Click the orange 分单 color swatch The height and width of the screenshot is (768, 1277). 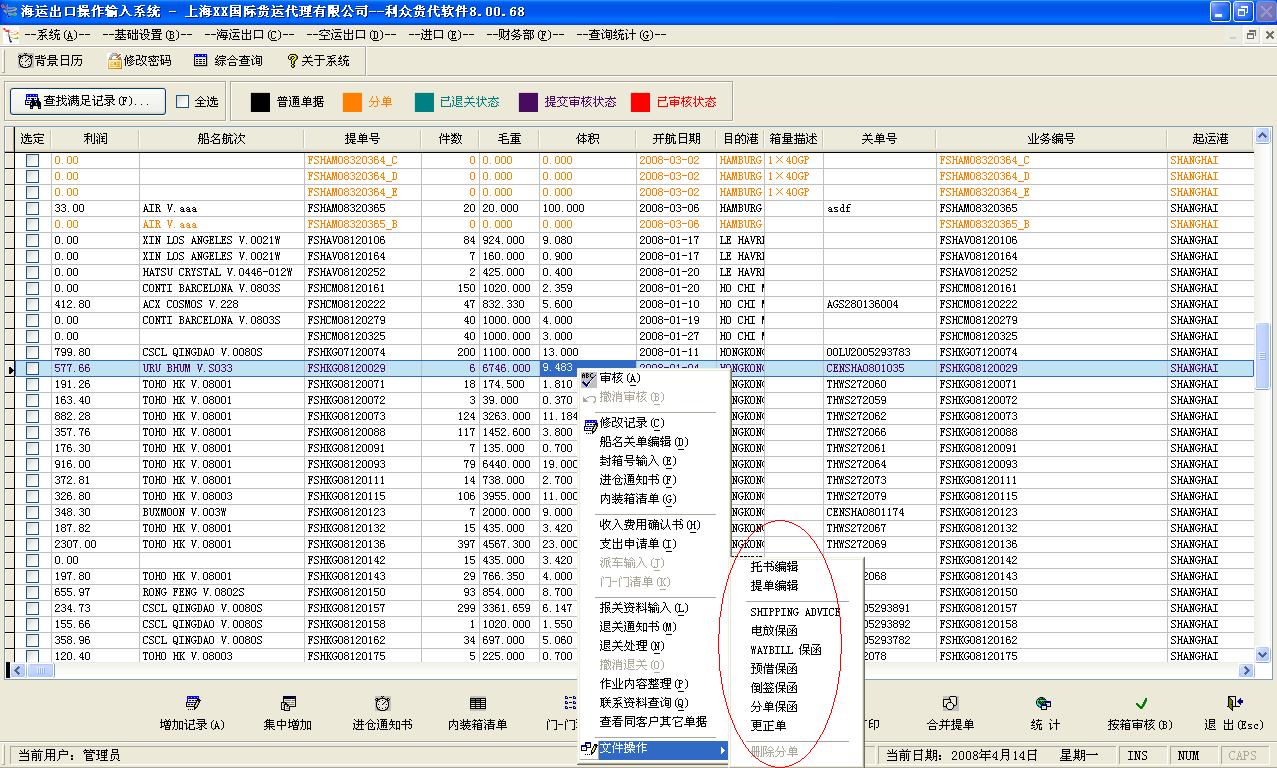point(352,102)
